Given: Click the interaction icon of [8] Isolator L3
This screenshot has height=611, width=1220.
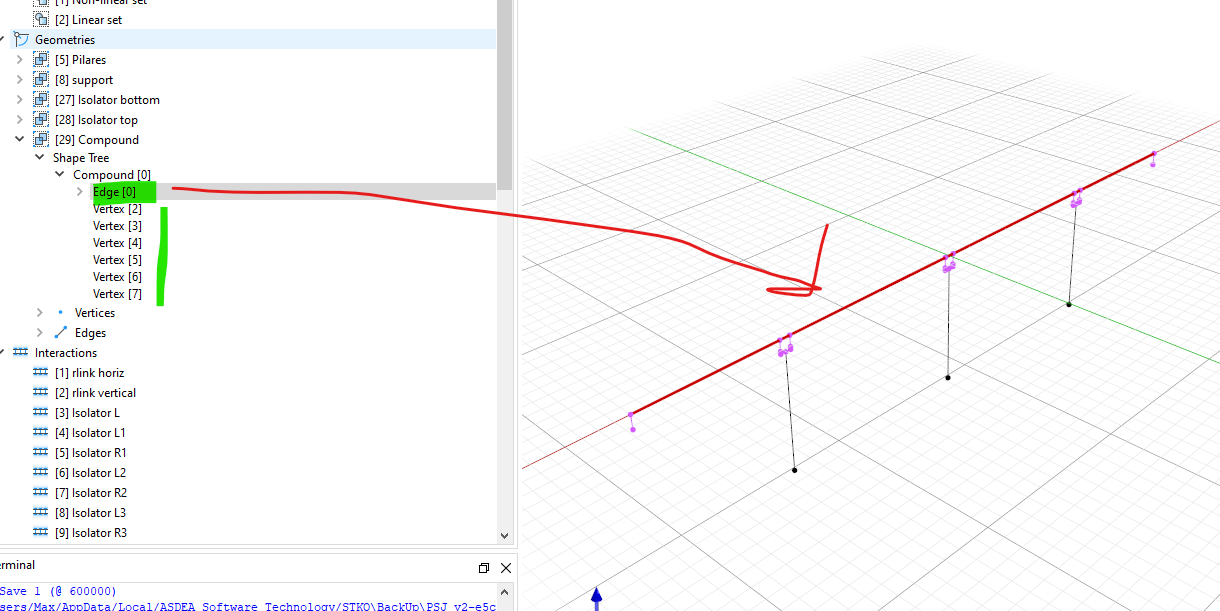Looking at the screenshot, I should click(41, 512).
